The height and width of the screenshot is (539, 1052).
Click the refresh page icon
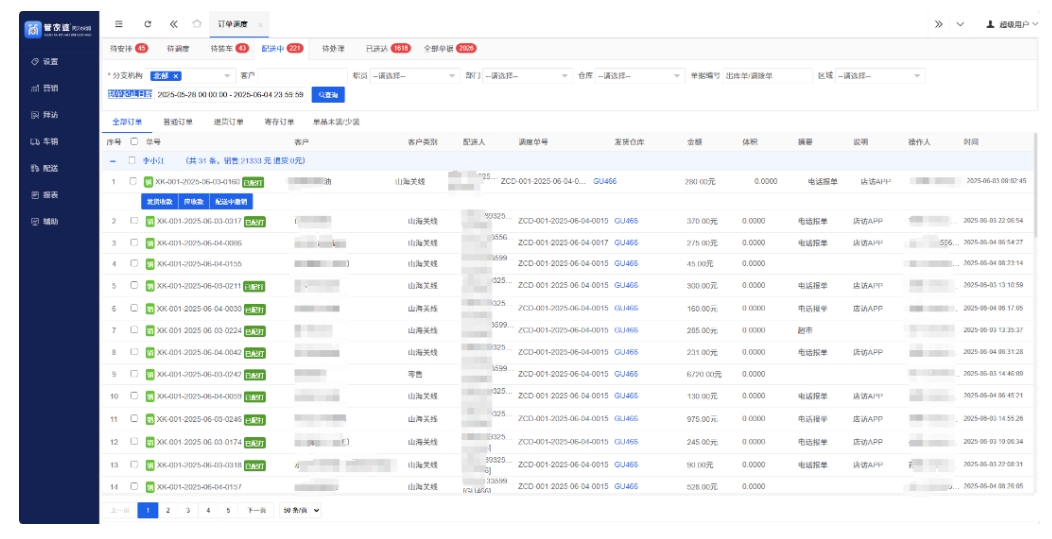(148, 24)
